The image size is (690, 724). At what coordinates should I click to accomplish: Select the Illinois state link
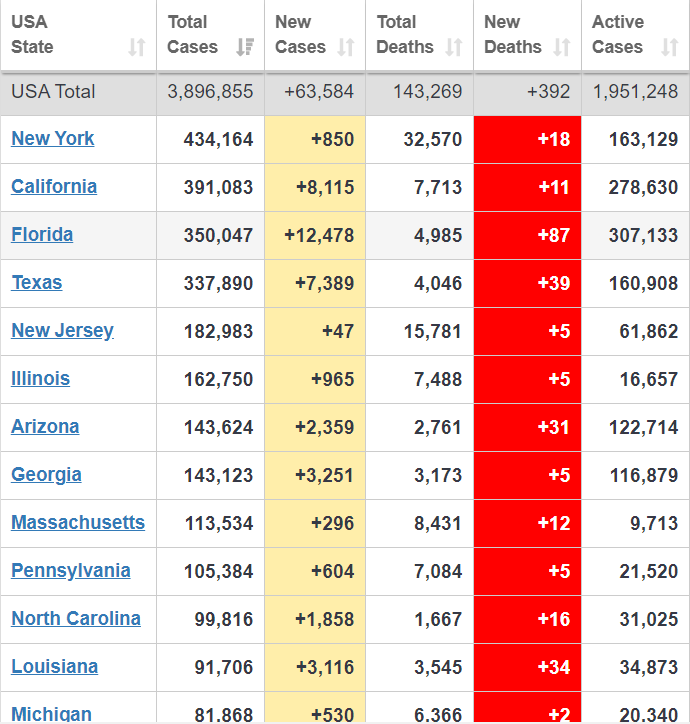41,379
